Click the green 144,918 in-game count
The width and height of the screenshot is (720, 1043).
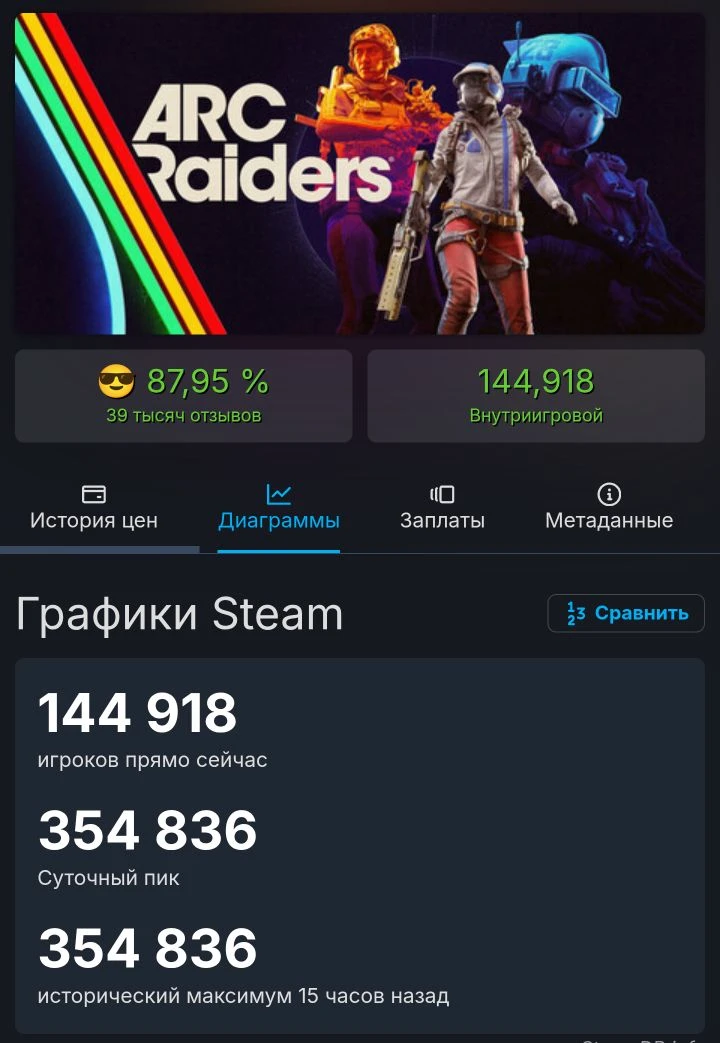(536, 381)
